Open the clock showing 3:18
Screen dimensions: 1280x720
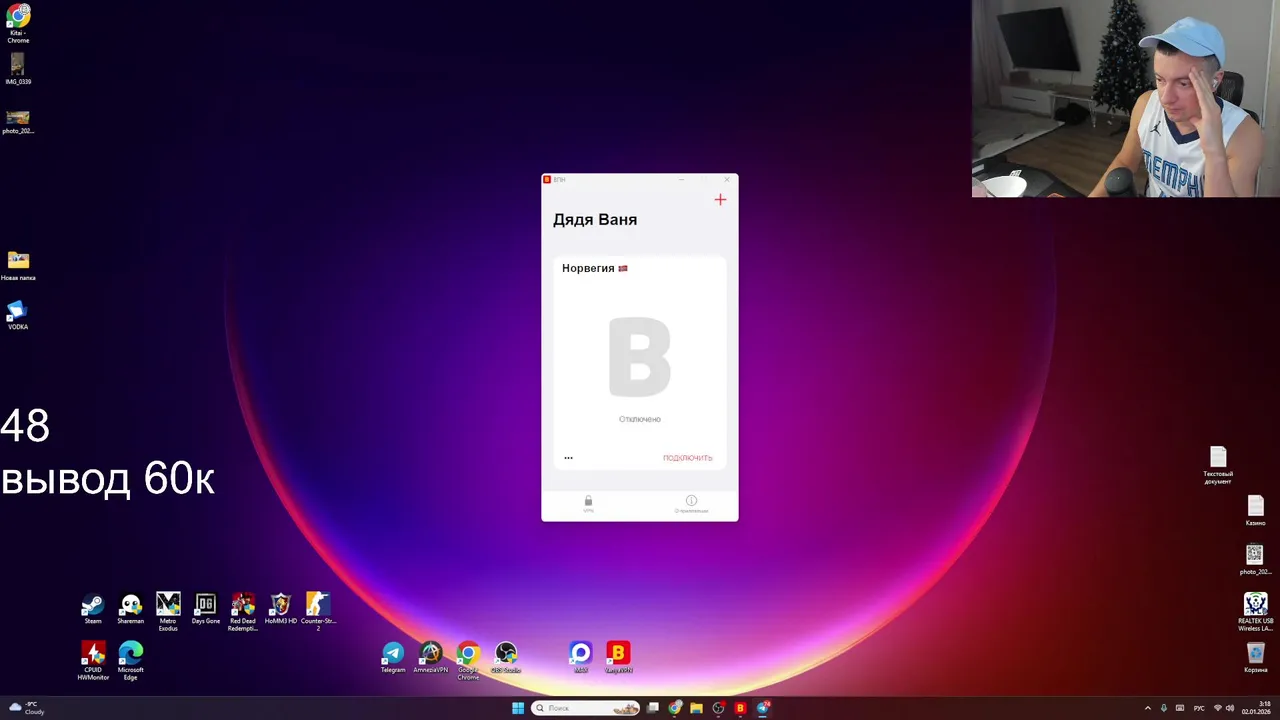click(1258, 708)
